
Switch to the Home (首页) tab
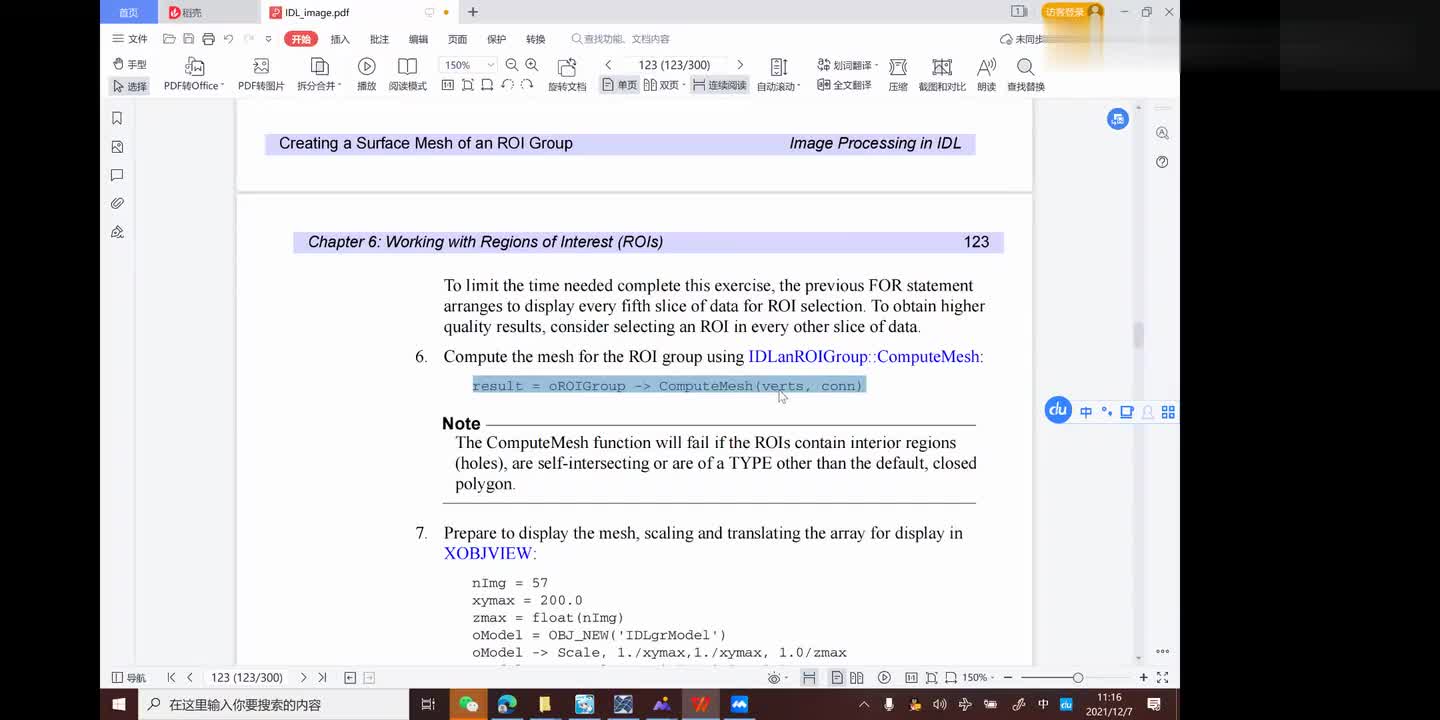pyautogui.click(x=129, y=12)
